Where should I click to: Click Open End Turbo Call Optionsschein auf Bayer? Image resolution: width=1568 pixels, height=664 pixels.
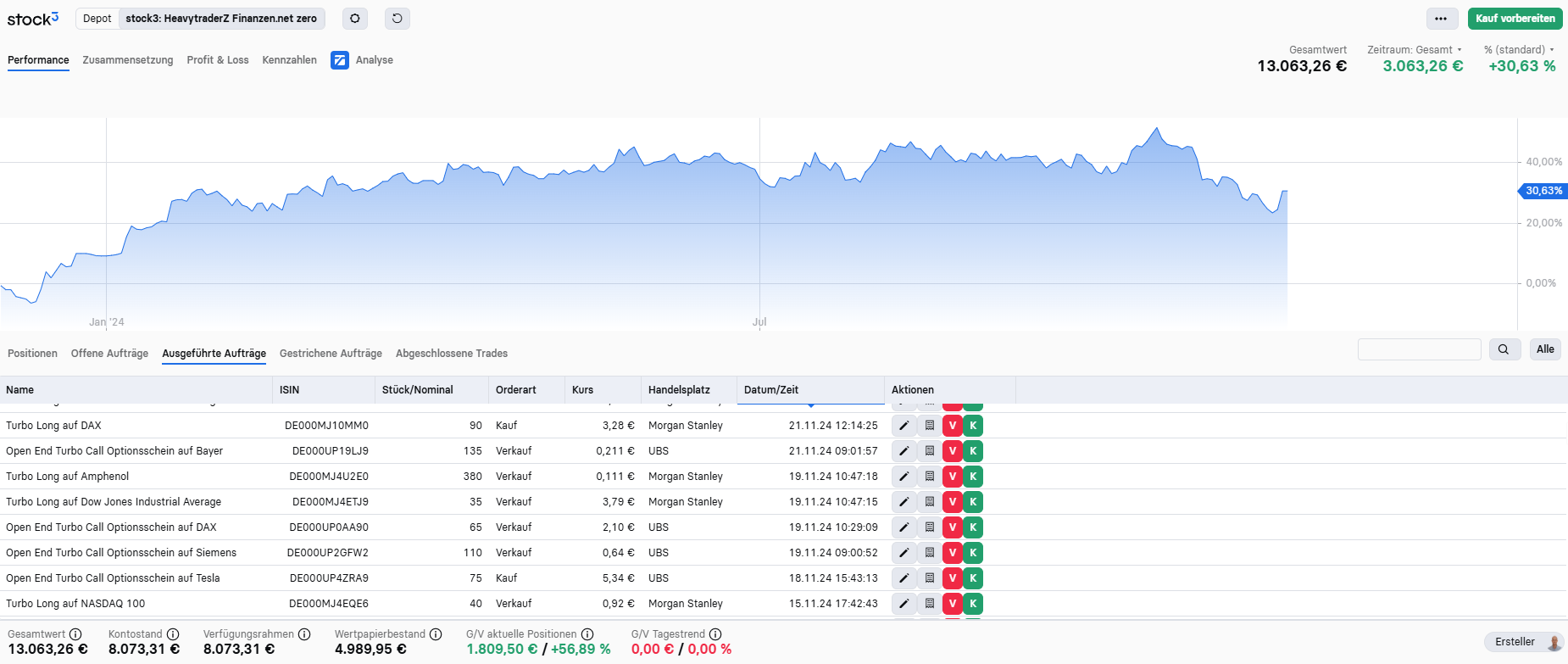(114, 451)
